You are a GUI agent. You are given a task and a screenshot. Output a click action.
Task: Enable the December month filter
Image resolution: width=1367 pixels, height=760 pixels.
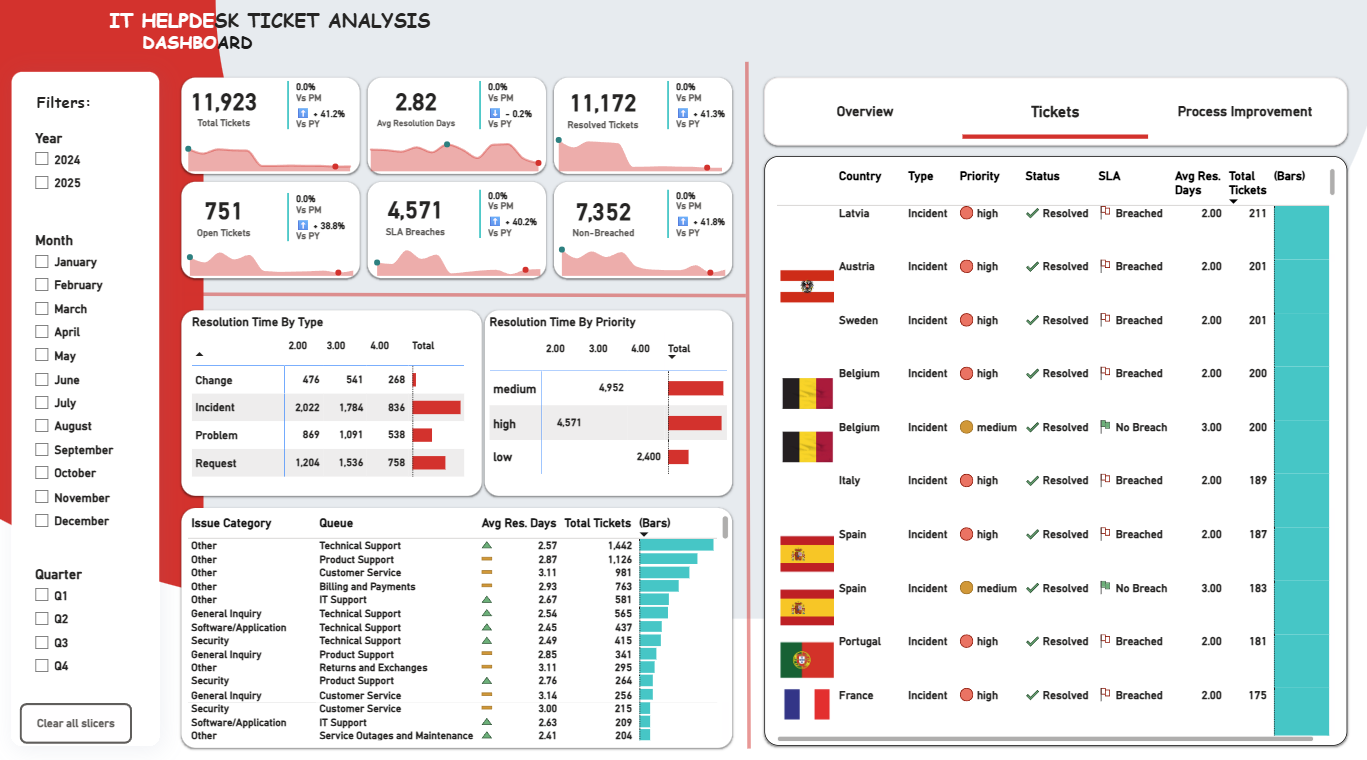coord(42,520)
